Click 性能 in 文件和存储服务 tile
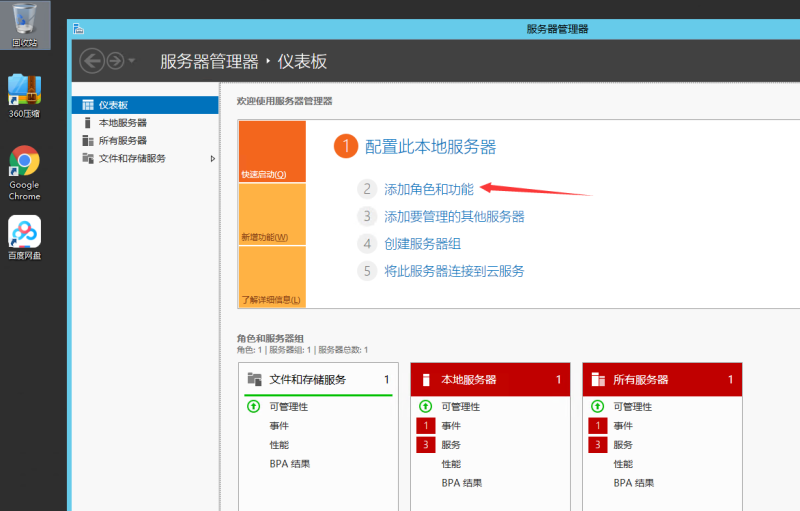Screen dimensions: 800x511 pos(279,445)
